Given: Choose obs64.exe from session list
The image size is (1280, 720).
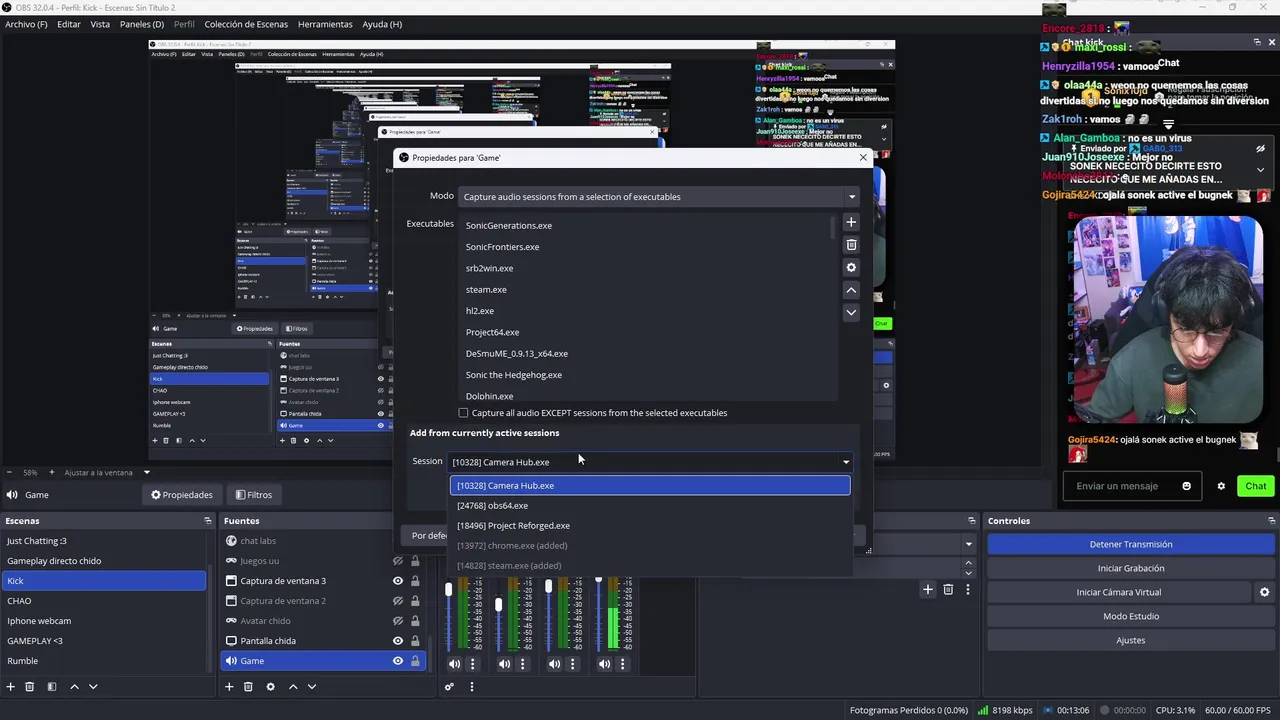Looking at the screenshot, I should 650,506.
